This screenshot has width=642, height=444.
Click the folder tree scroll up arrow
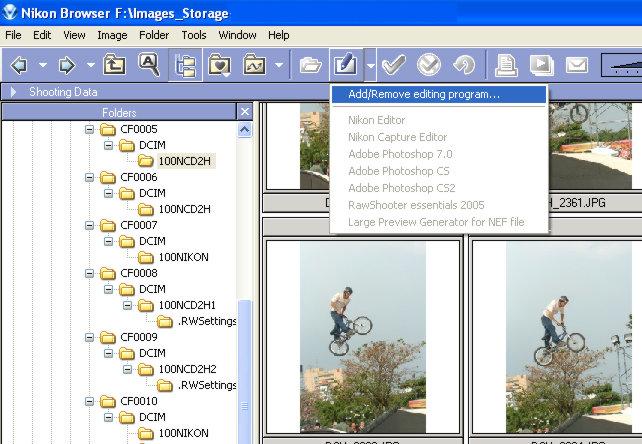coord(244,130)
